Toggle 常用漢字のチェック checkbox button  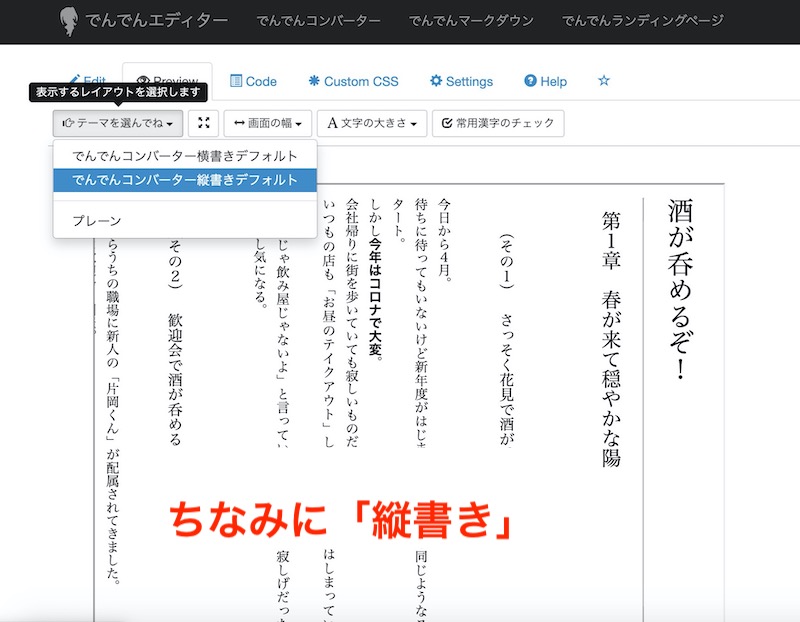[x=498, y=123]
